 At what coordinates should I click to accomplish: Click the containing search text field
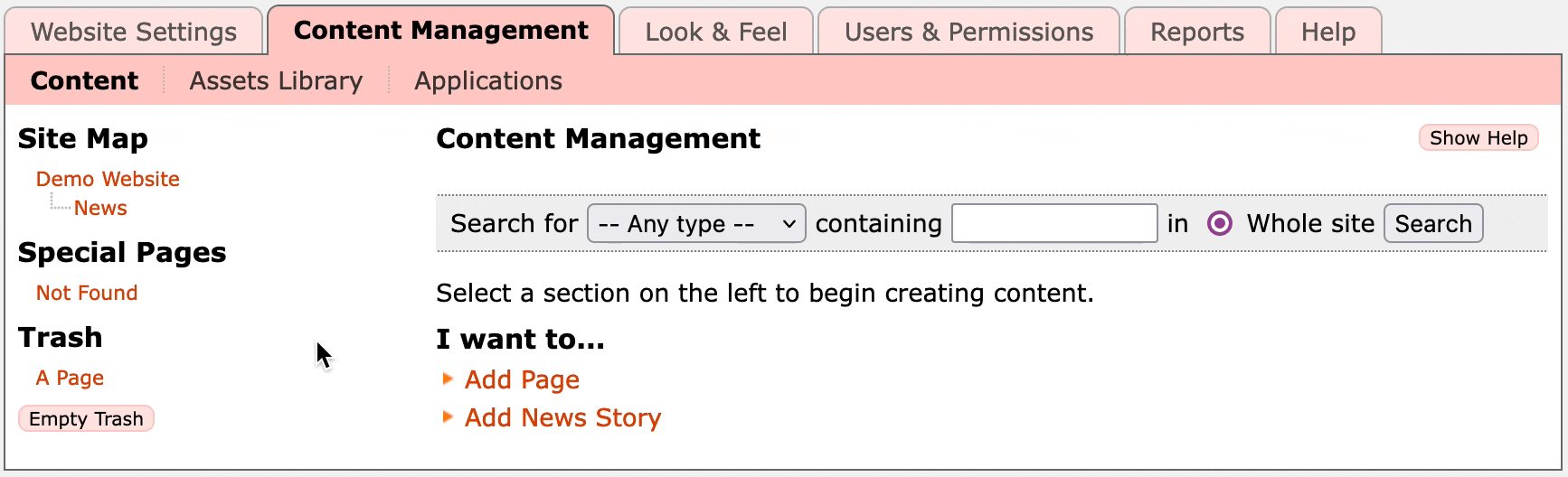click(1054, 223)
